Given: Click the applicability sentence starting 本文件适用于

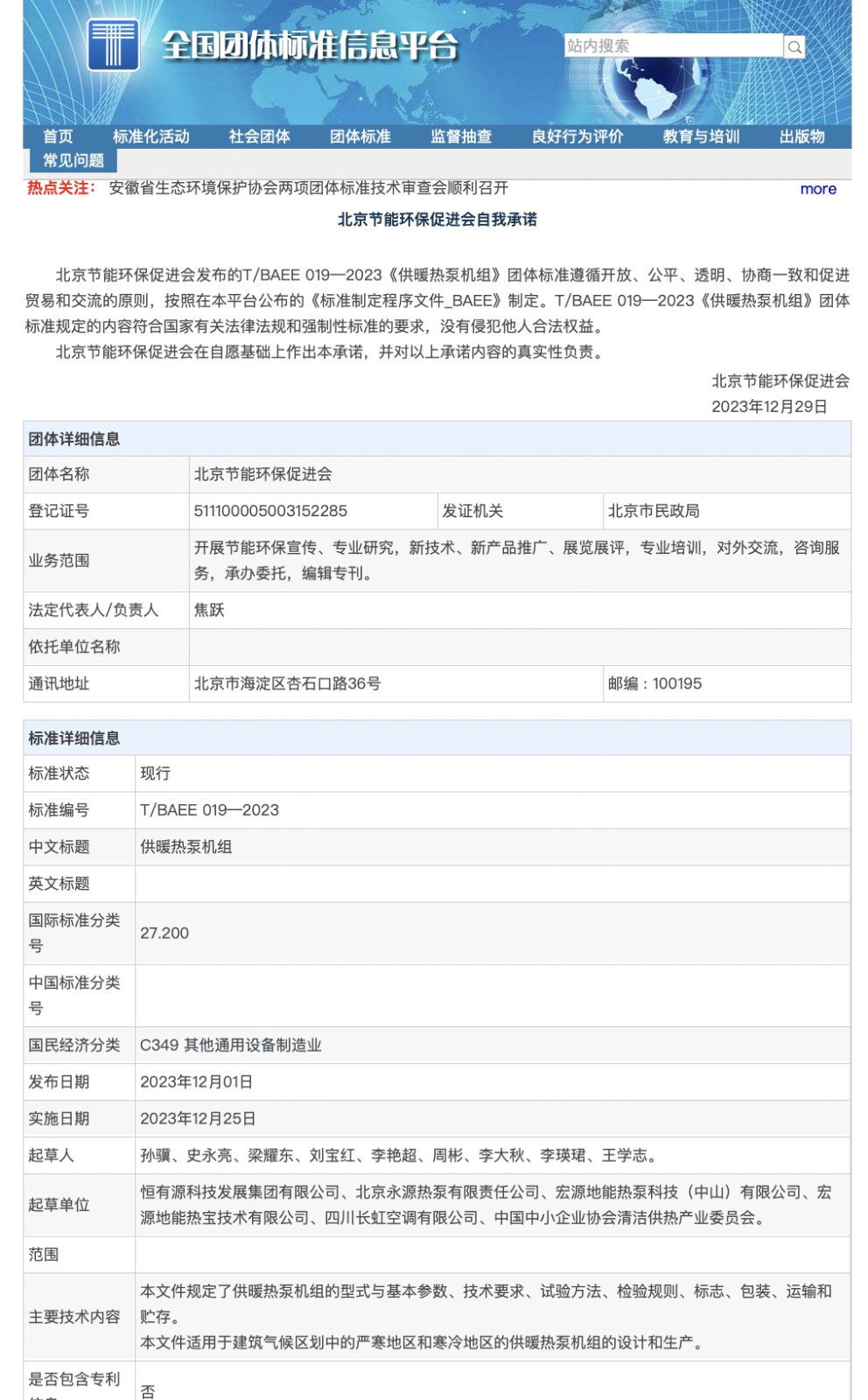Looking at the screenshot, I should pyautogui.click(x=423, y=1343).
